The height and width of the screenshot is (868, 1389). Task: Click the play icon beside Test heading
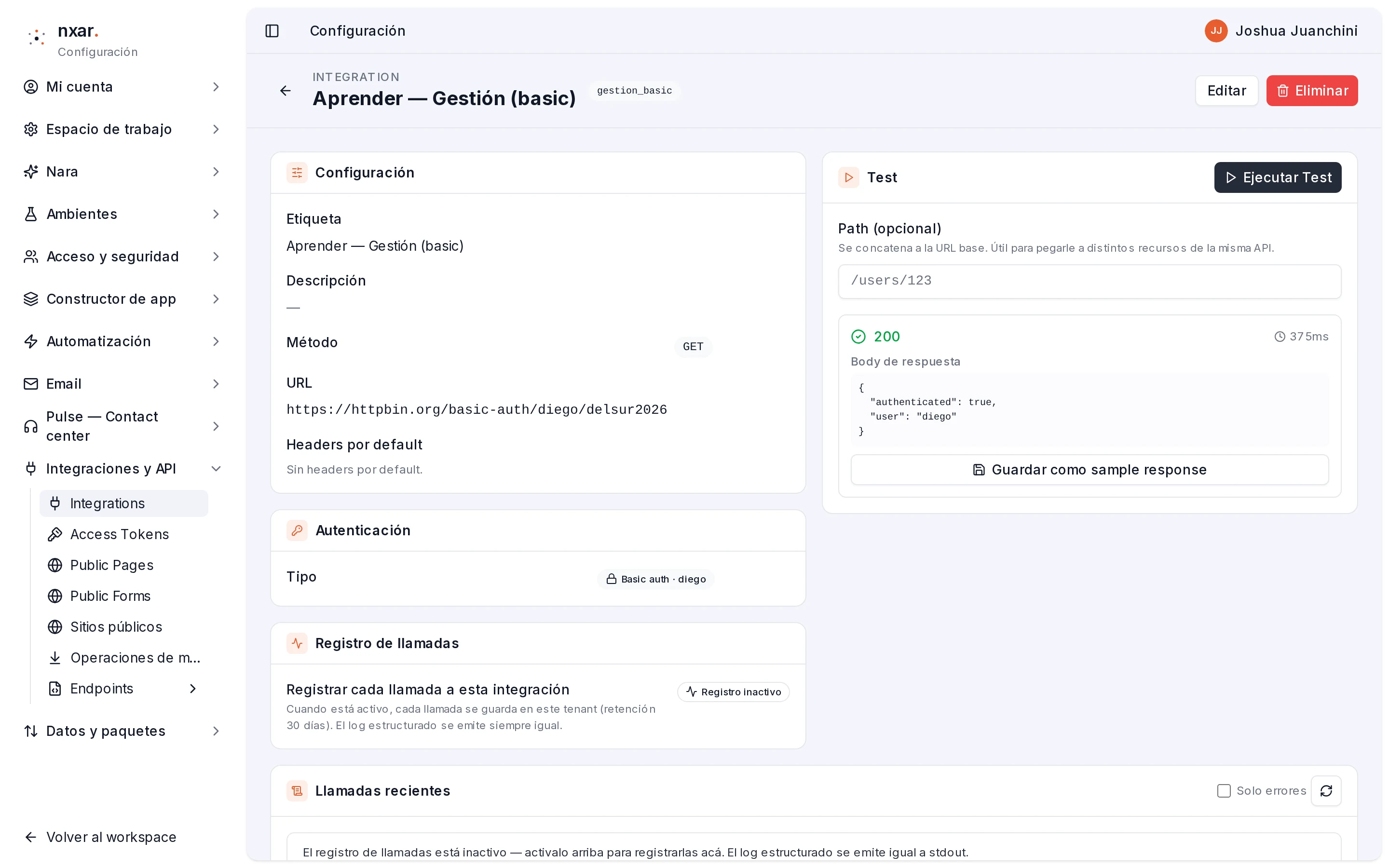(x=848, y=177)
